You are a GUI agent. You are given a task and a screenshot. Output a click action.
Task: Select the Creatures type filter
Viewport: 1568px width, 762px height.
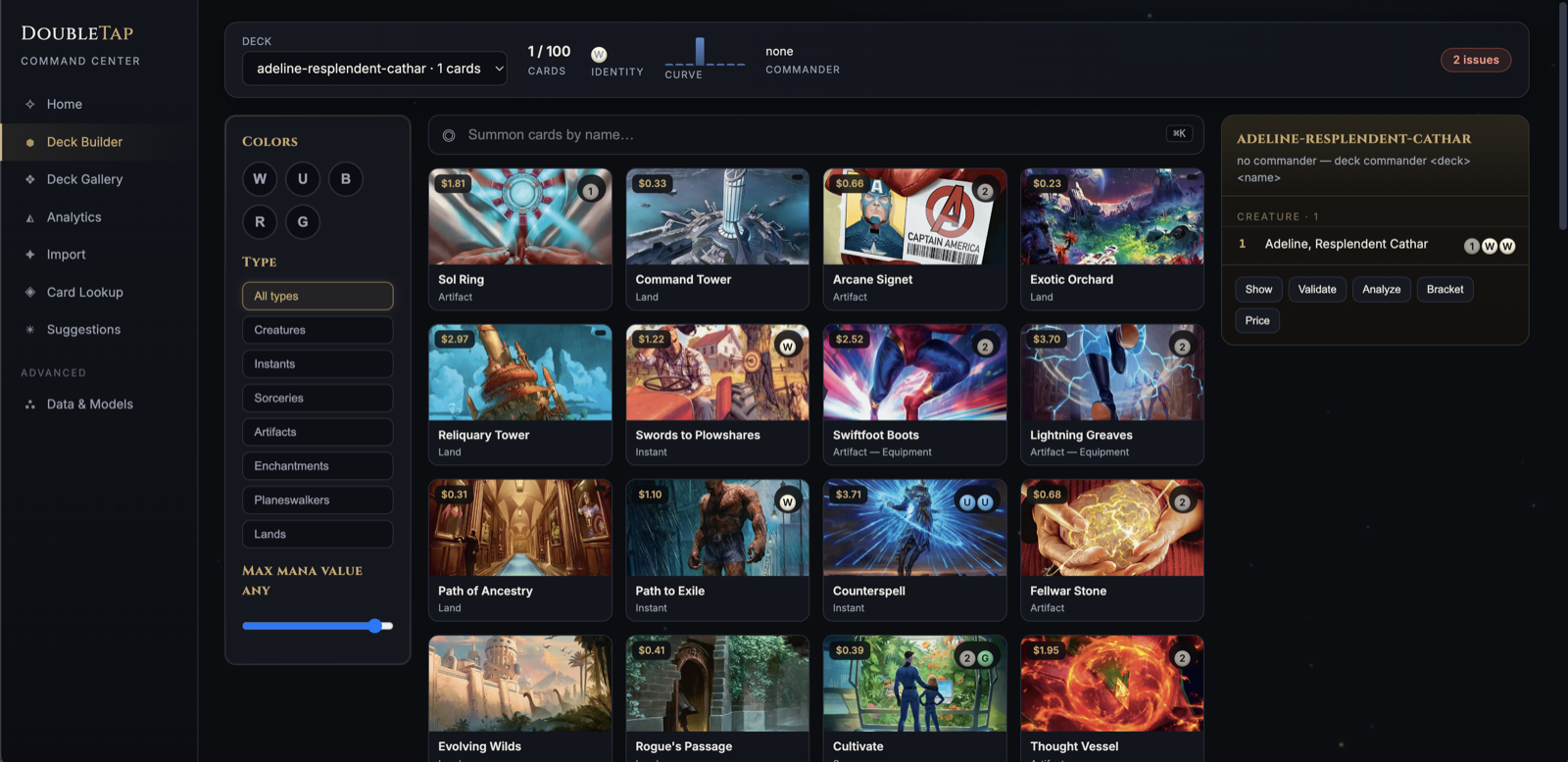pyautogui.click(x=318, y=330)
